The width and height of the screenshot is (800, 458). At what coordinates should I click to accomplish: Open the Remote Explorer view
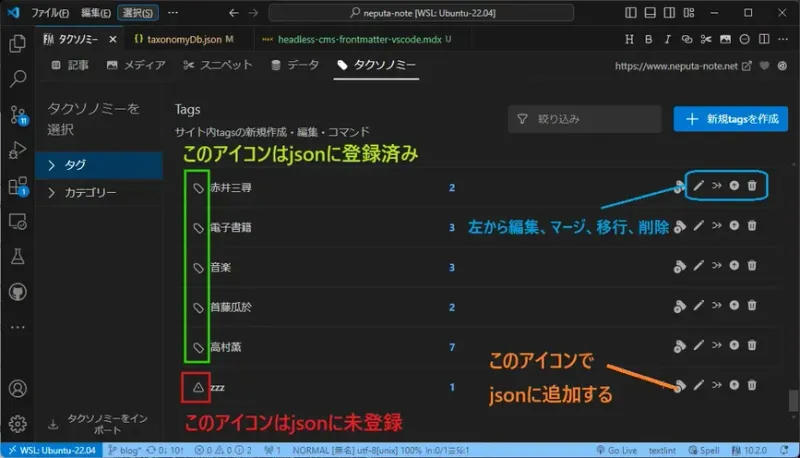[x=18, y=222]
